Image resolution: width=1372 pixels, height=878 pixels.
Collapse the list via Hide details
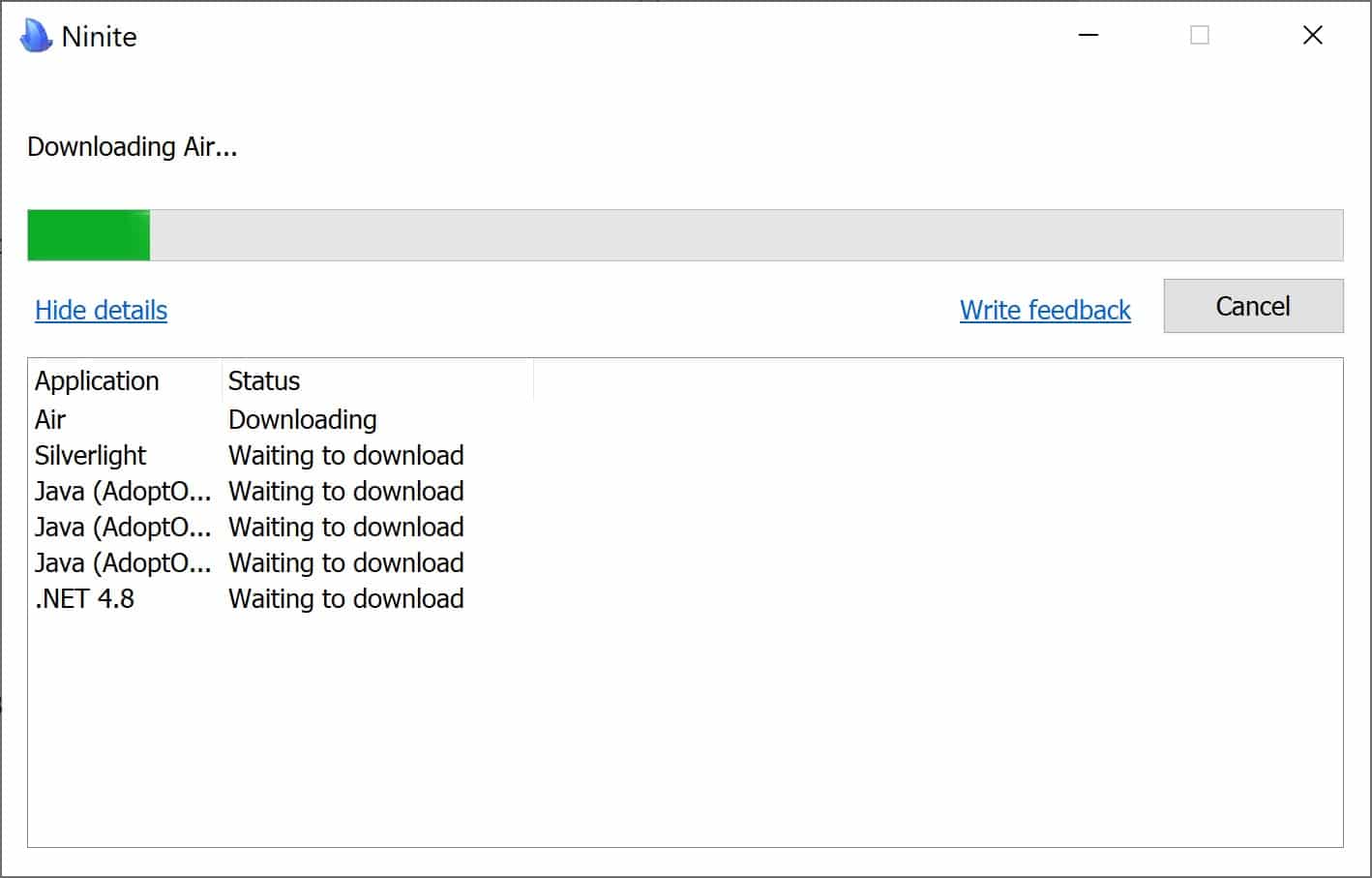coord(102,310)
